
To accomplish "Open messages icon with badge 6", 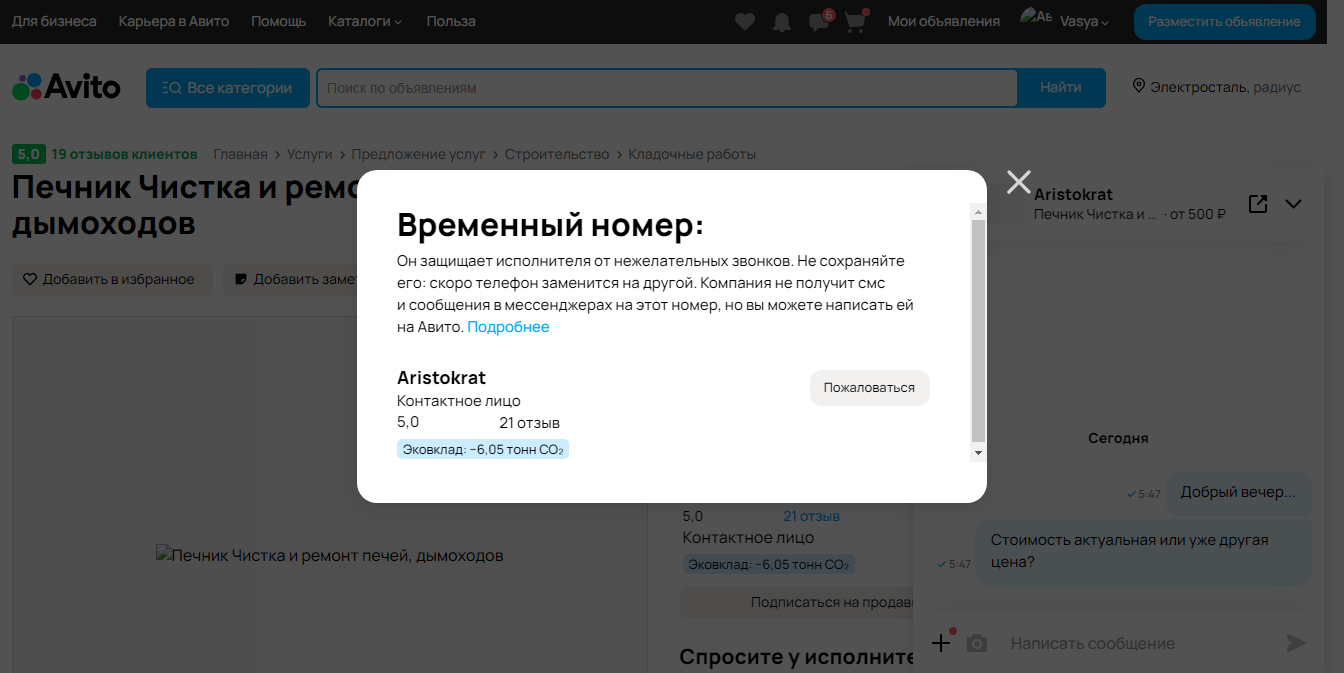I will (819, 21).
